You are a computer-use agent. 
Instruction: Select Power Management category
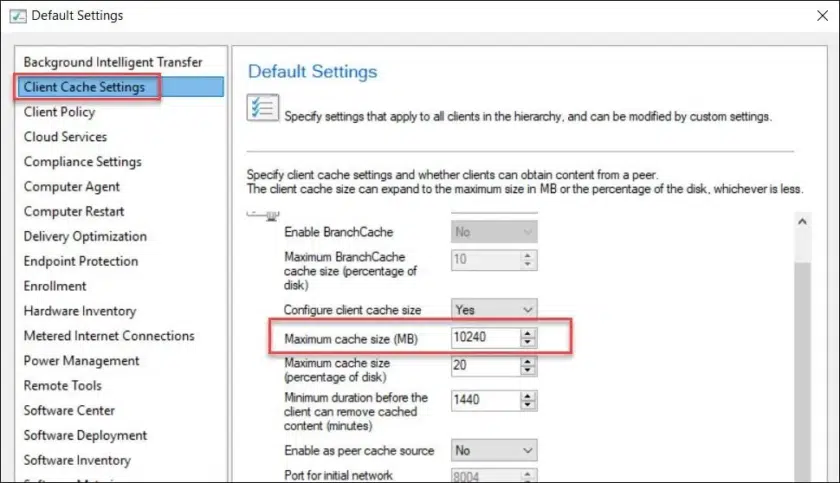click(81, 361)
